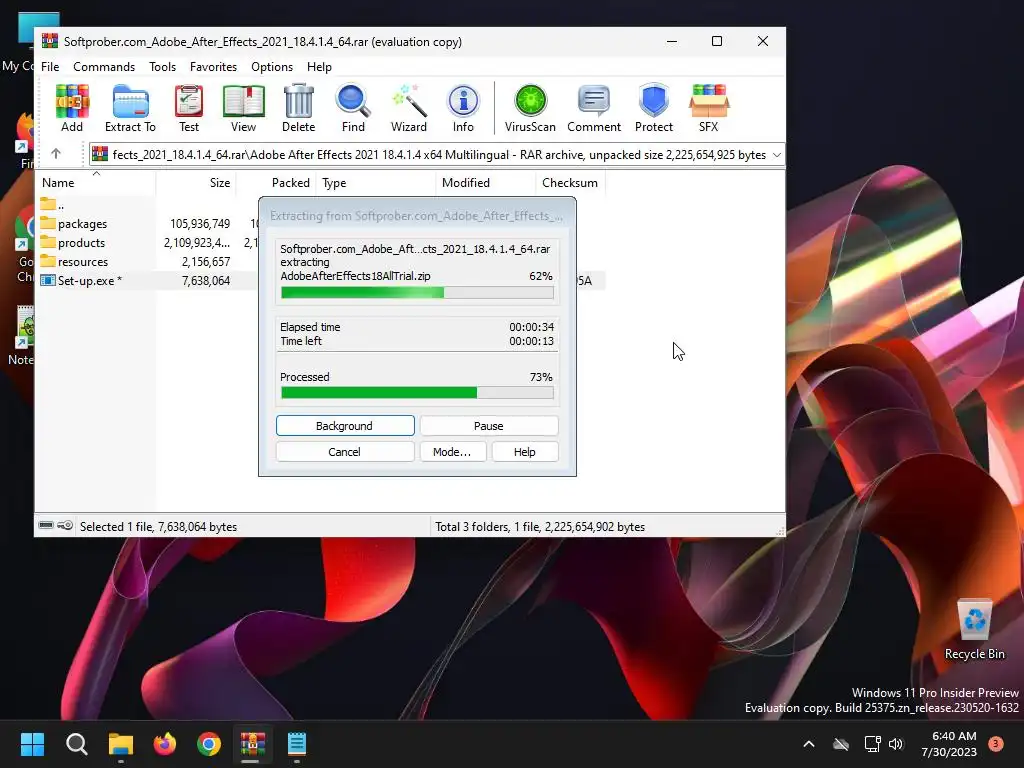Image resolution: width=1024 pixels, height=768 pixels.
Task: Click the Delete toolbar icon
Action: click(x=298, y=108)
